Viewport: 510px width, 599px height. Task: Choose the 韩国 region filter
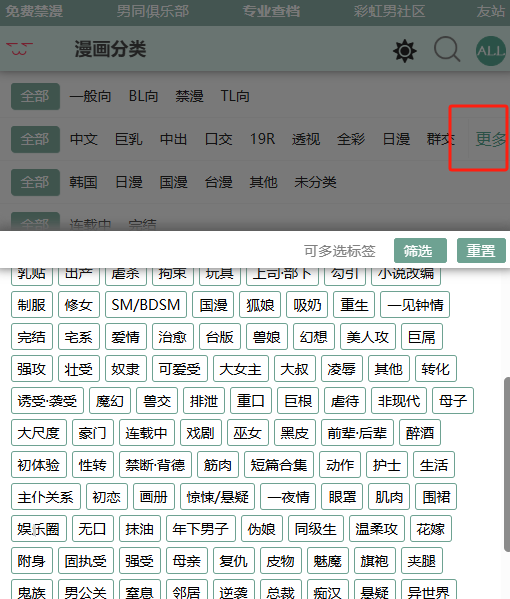(83, 182)
